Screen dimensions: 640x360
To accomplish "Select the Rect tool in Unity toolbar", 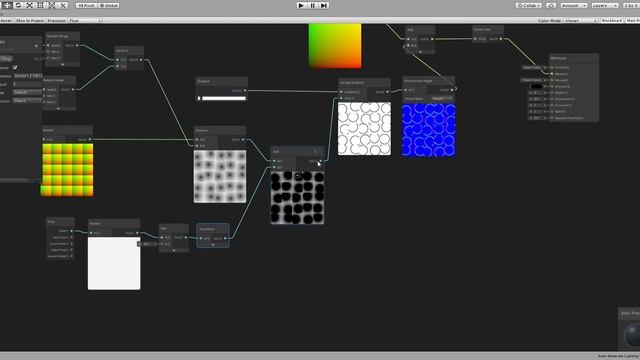I will coord(40,5).
